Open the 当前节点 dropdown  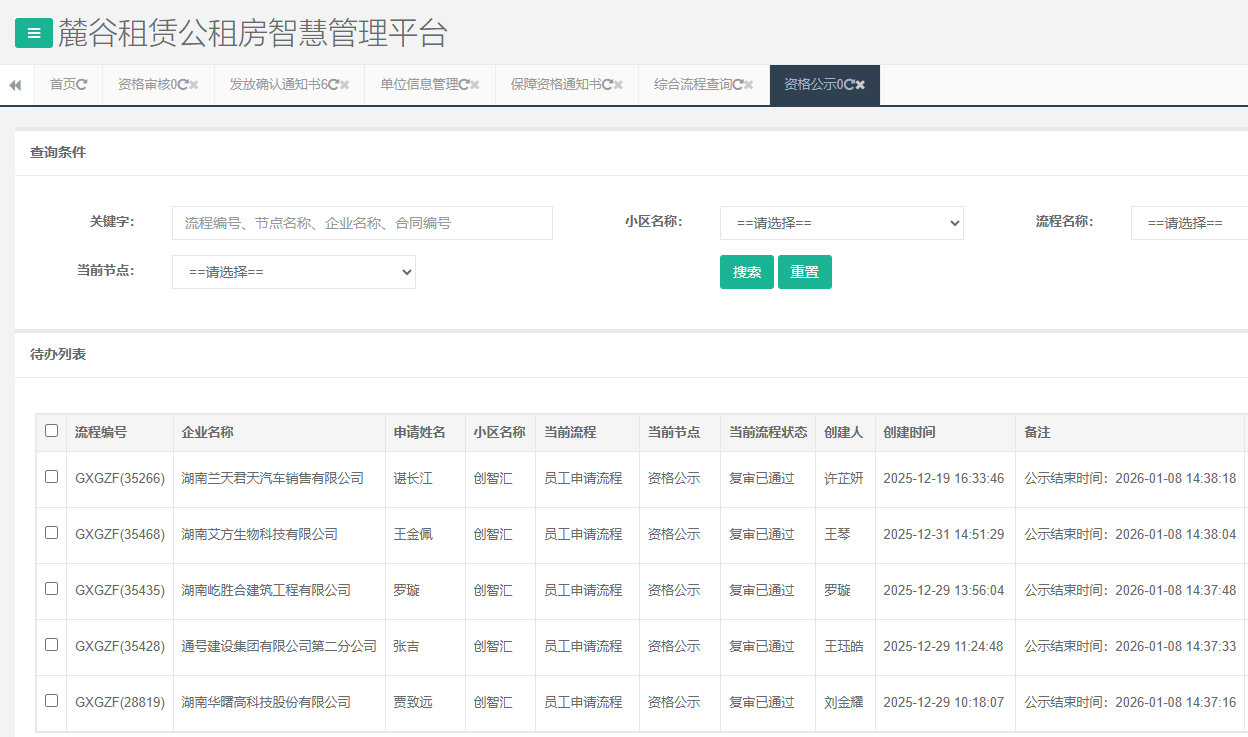click(x=293, y=271)
